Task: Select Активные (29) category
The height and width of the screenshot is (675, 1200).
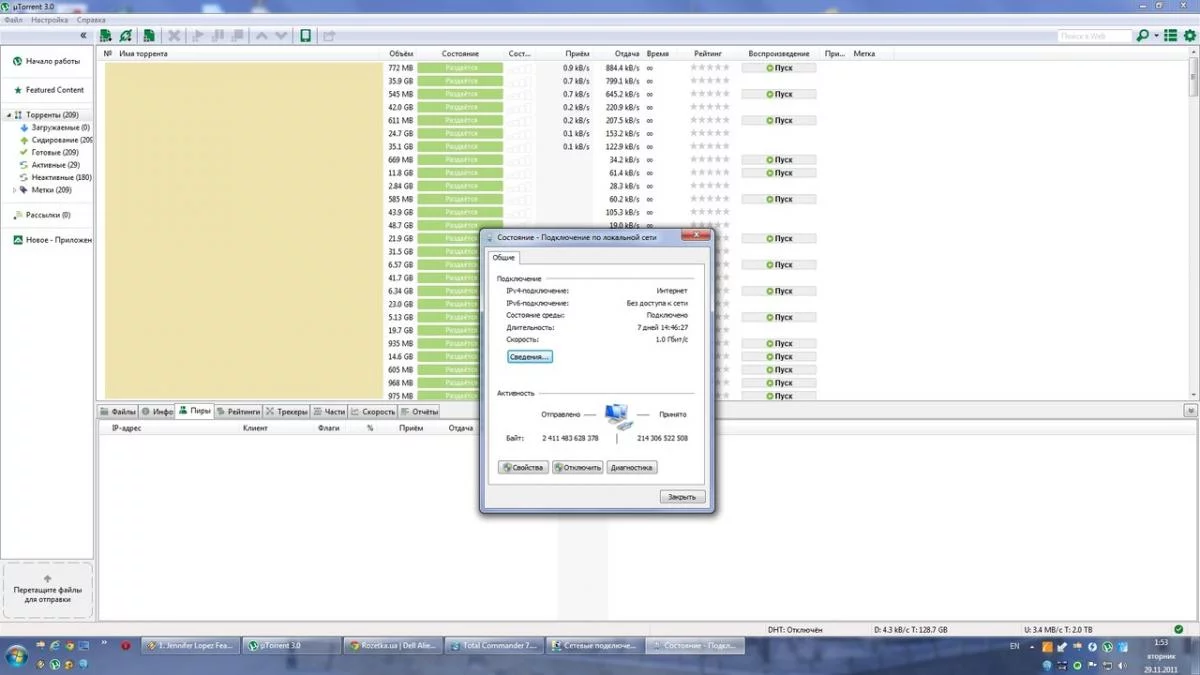Action: 49,165
